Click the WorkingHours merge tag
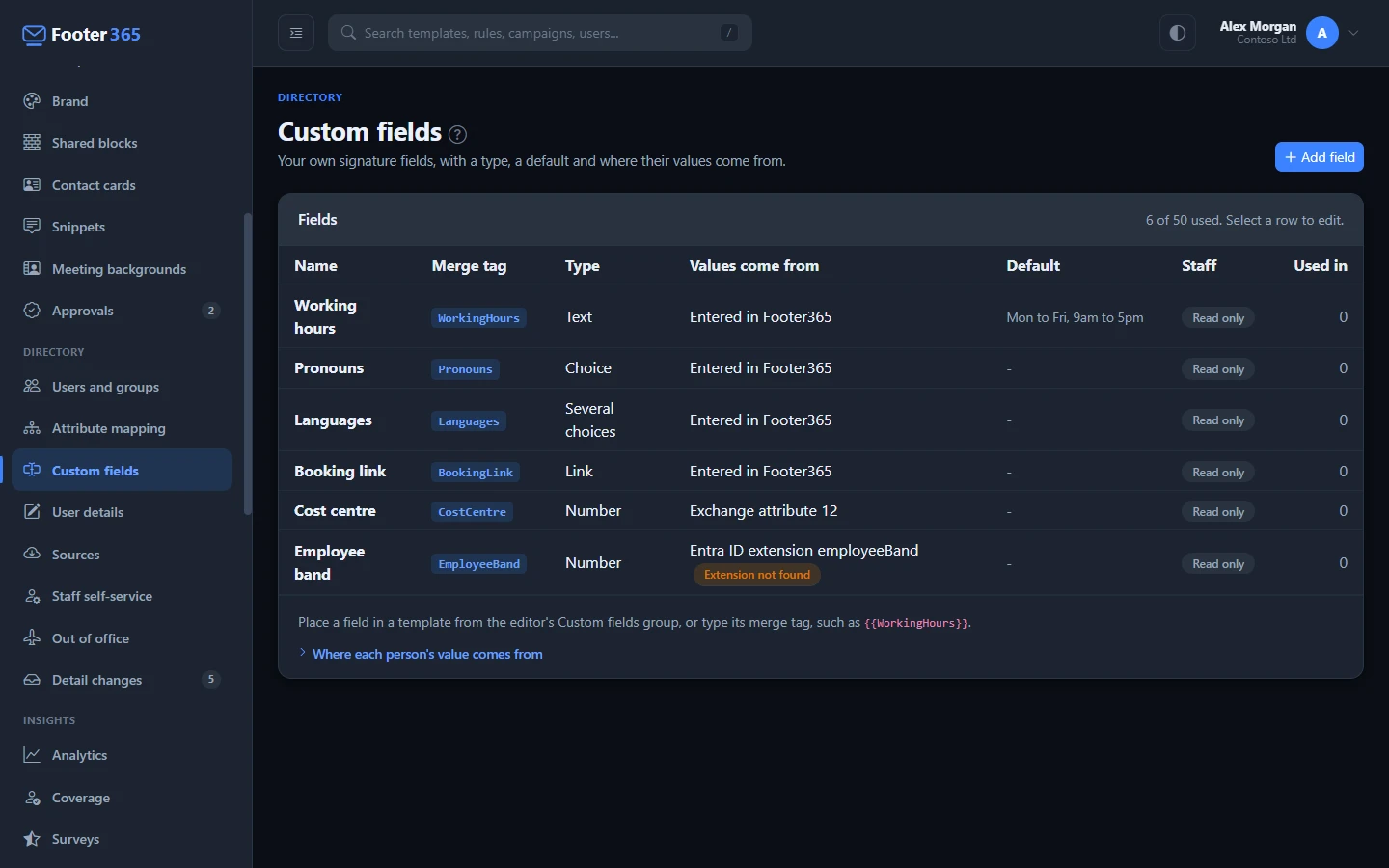This screenshot has width=1389, height=868. [478, 318]
